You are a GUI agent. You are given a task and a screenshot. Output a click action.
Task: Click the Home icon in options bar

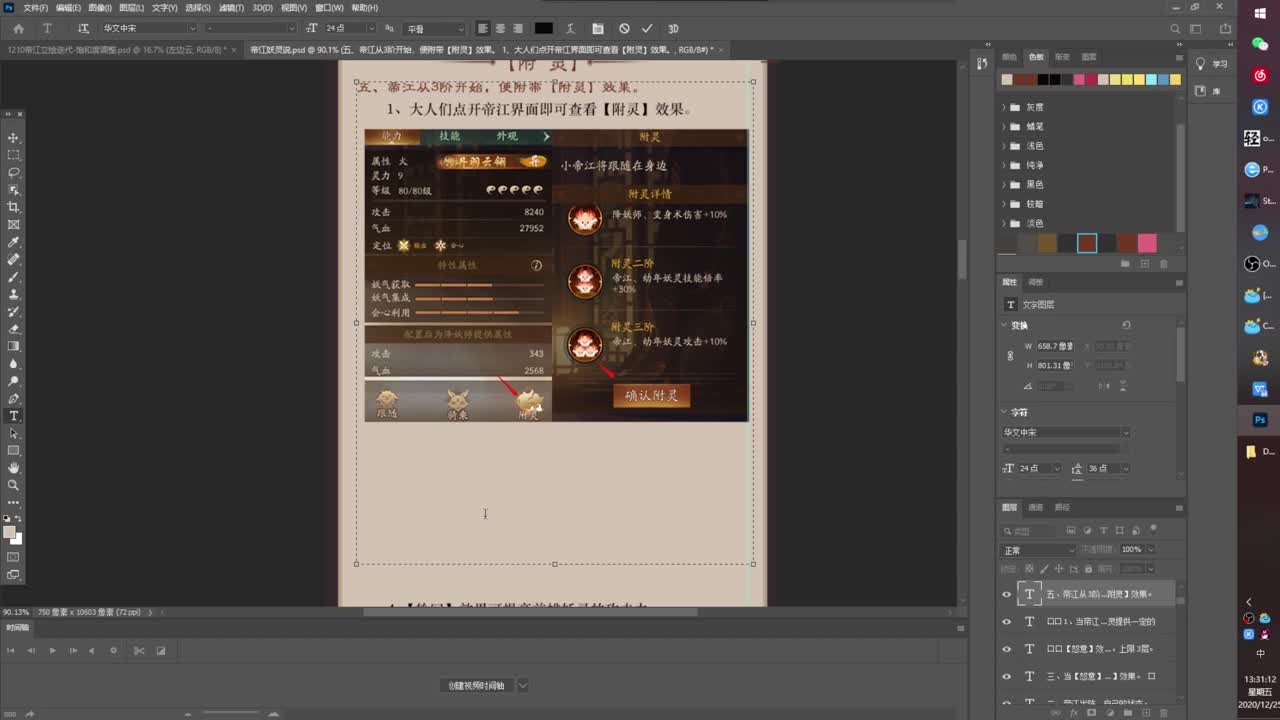pos(18,28)
